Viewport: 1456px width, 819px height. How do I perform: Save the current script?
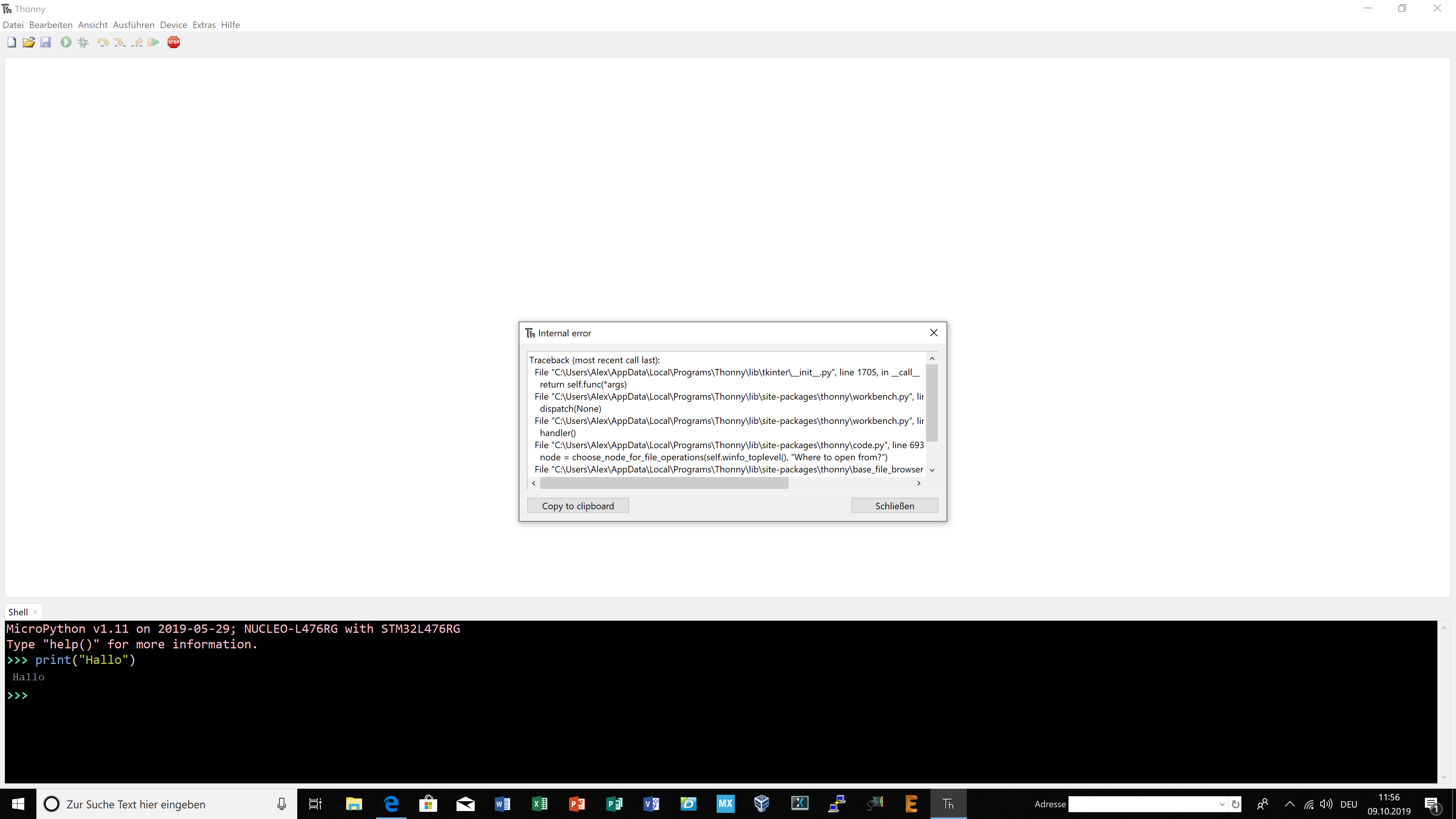[x=46, y=42]
